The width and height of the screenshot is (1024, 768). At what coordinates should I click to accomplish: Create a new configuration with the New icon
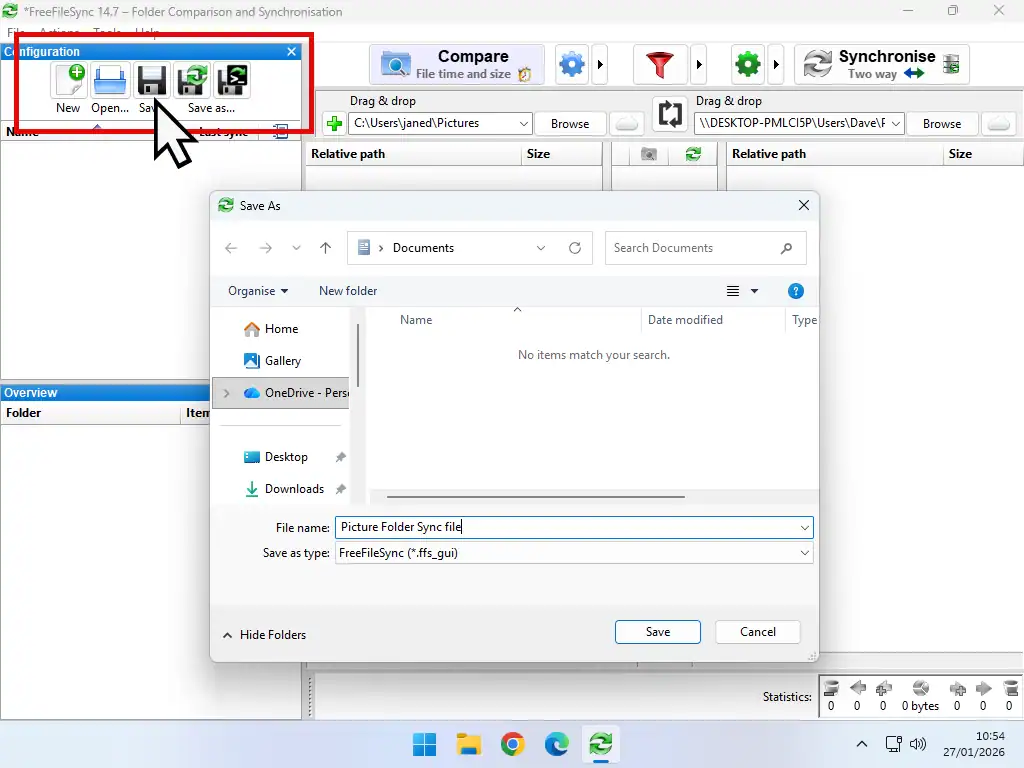(68, 80)
